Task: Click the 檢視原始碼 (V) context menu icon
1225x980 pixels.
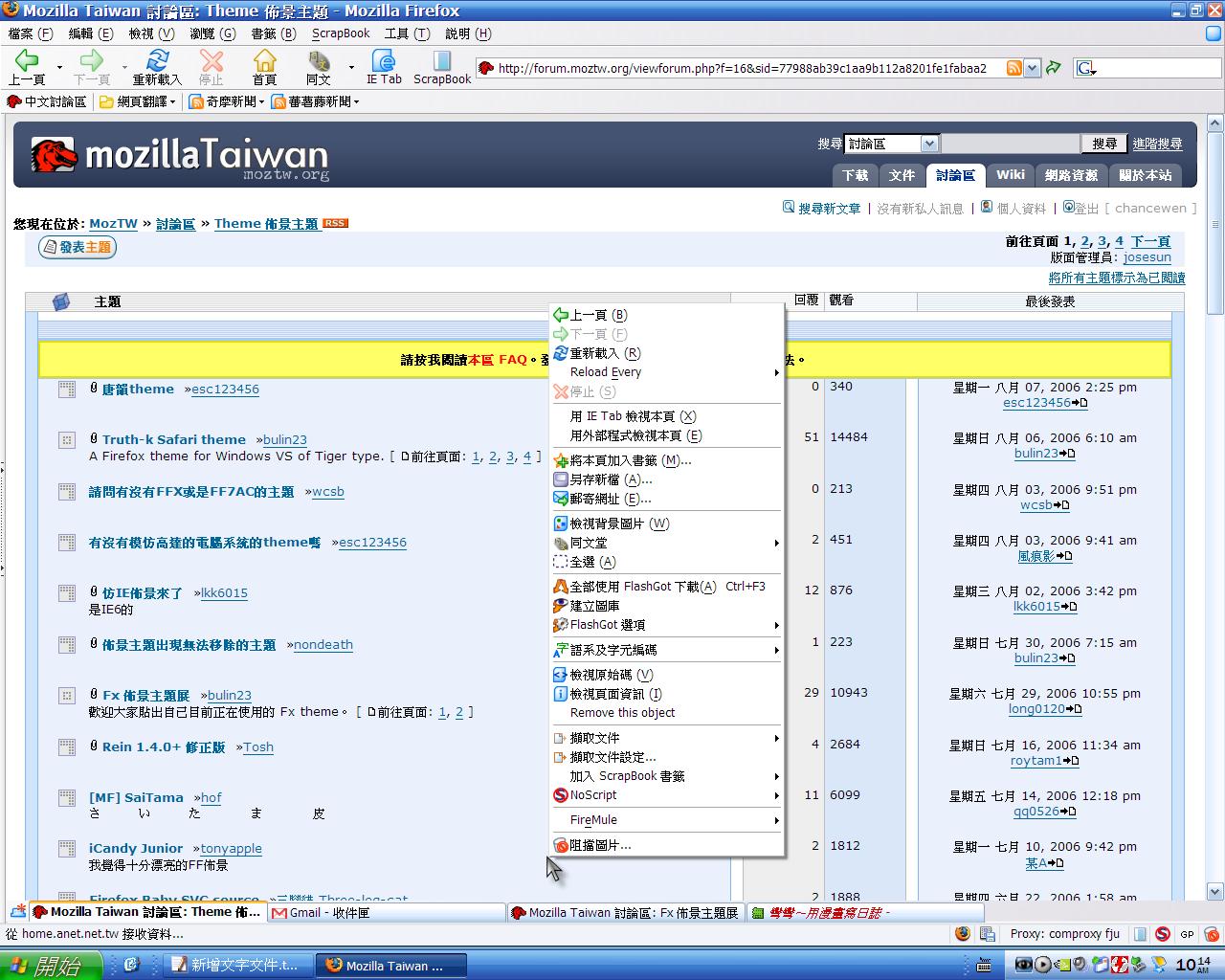Action: coord(561,675)
